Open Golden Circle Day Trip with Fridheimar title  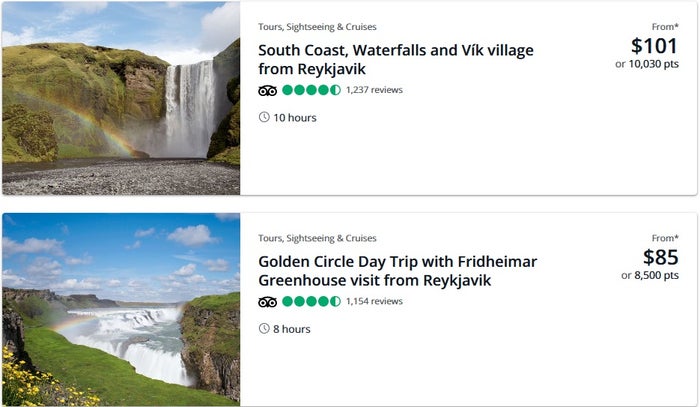(x=397, y=271)
